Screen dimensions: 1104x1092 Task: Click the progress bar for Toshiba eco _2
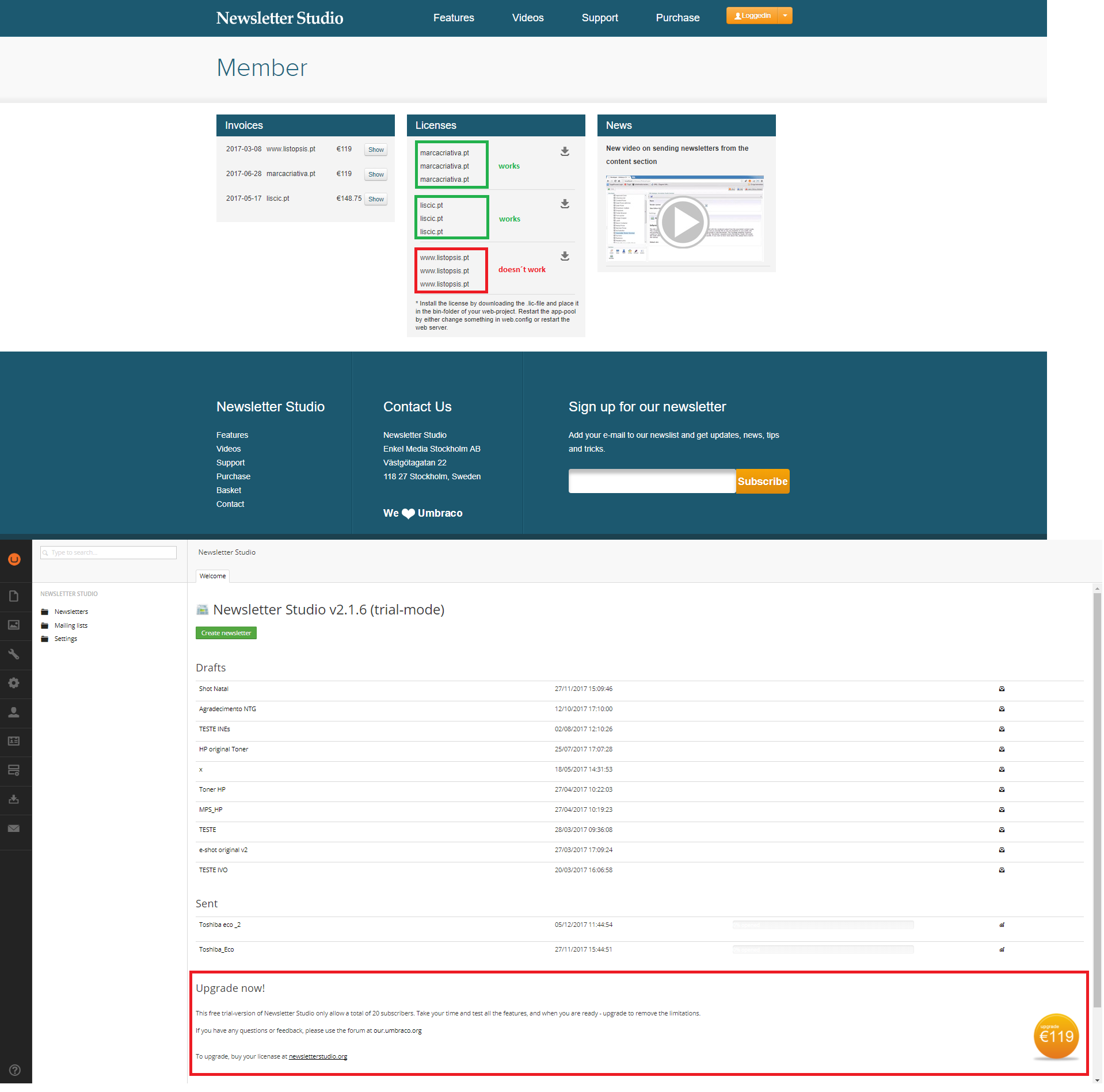click(x=823, y=925)
